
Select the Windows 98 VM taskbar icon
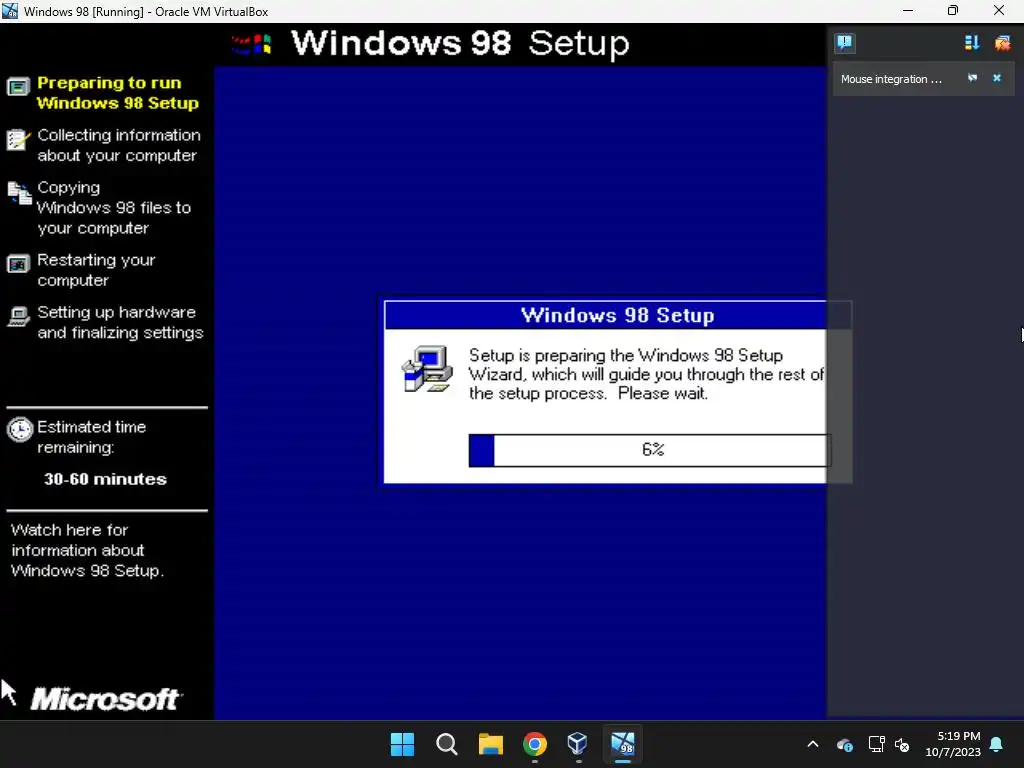622,744
